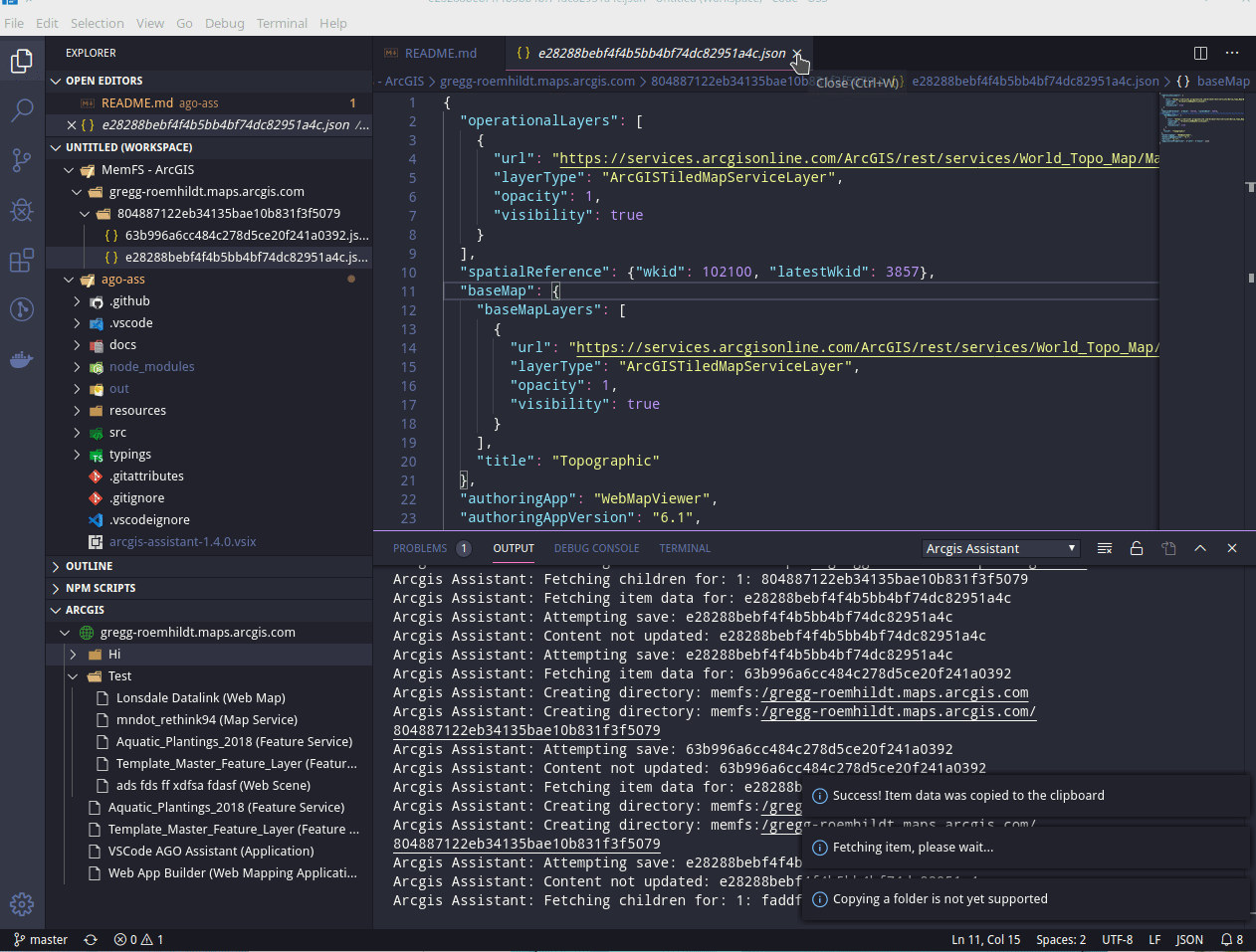Change Spaces: 2 indentation setting

click(1061, 939)
